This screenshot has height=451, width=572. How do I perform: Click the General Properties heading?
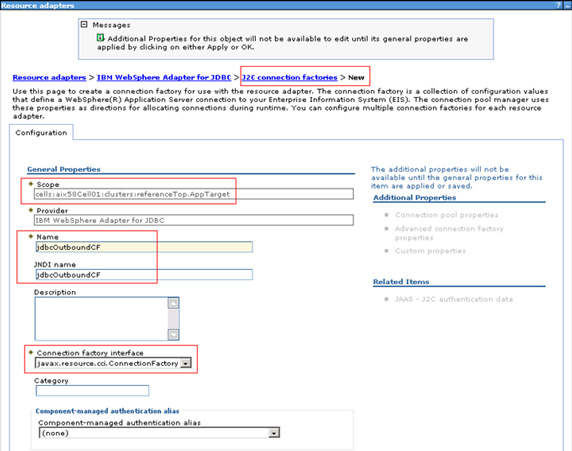[64, 169]
